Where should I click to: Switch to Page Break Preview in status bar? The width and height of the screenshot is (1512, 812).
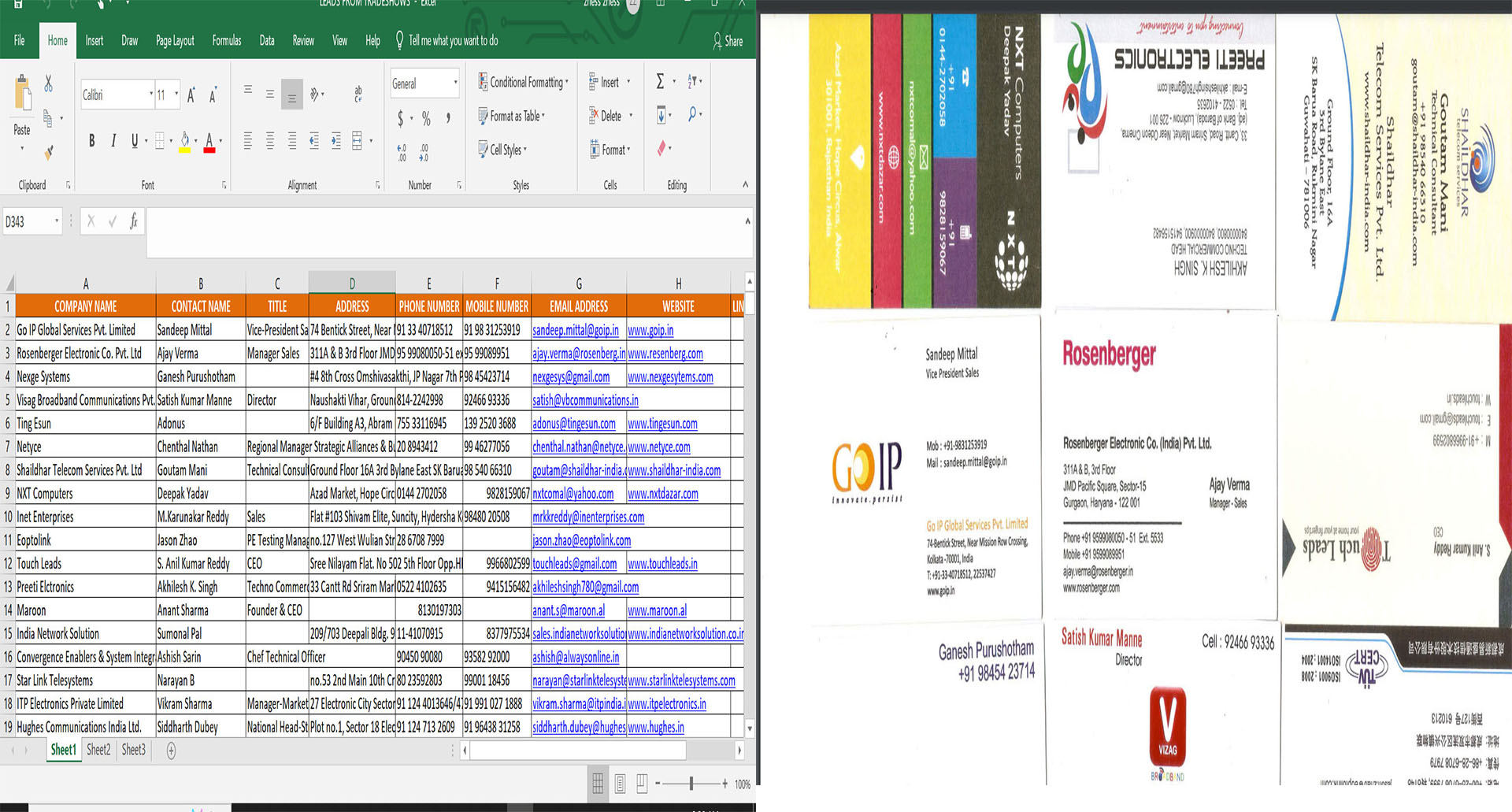[x=642, y=784]
